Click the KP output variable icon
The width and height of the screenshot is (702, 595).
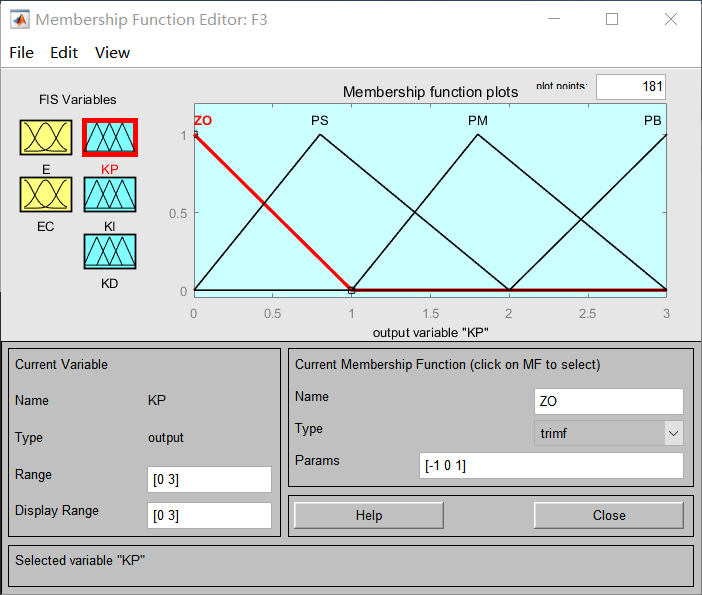coord(109,137)
